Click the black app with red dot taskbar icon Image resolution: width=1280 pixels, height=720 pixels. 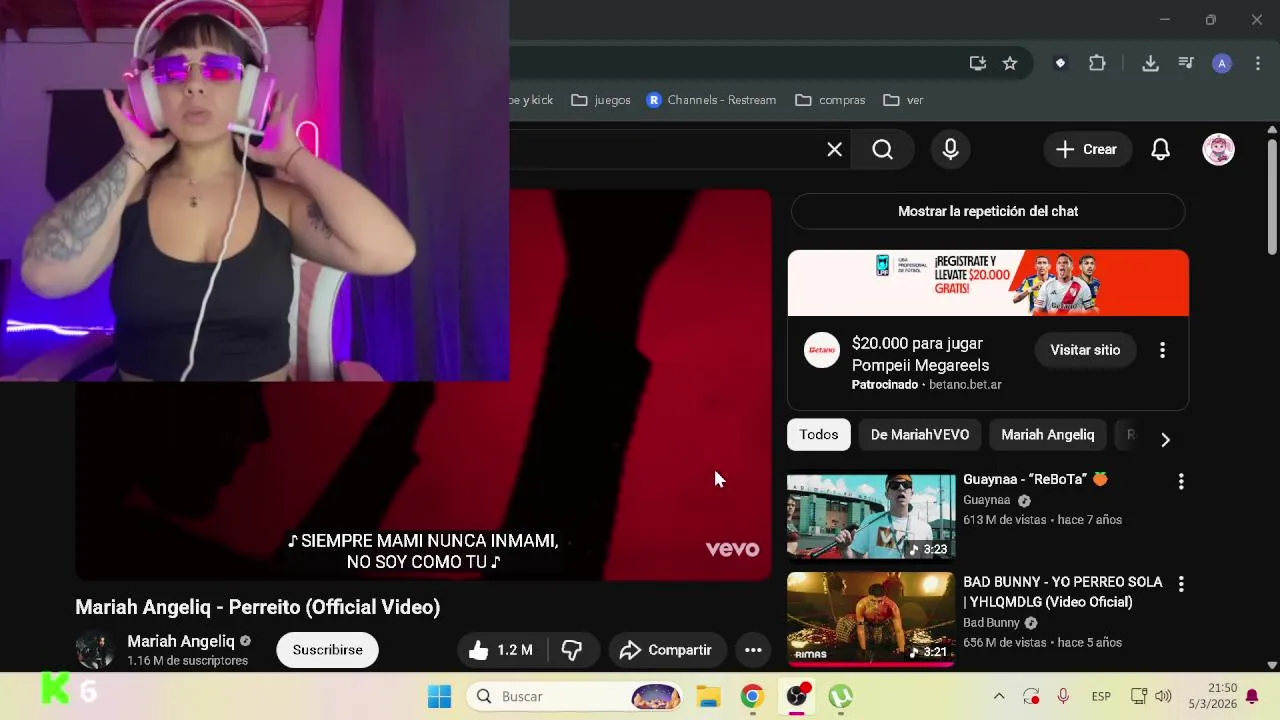[x=797, y=696]
